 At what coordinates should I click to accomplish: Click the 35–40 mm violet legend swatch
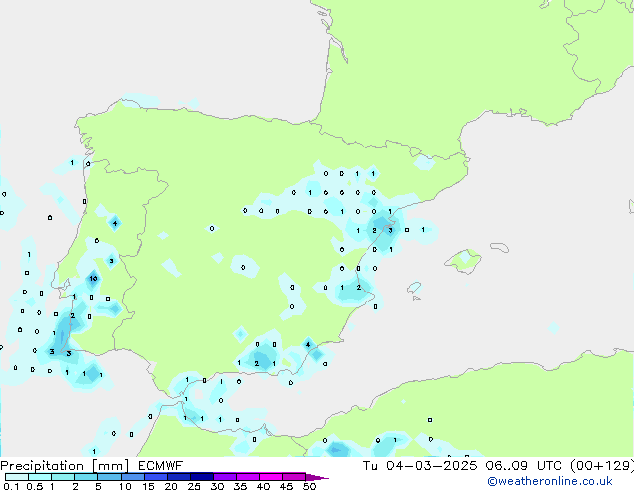click(247, 477)
